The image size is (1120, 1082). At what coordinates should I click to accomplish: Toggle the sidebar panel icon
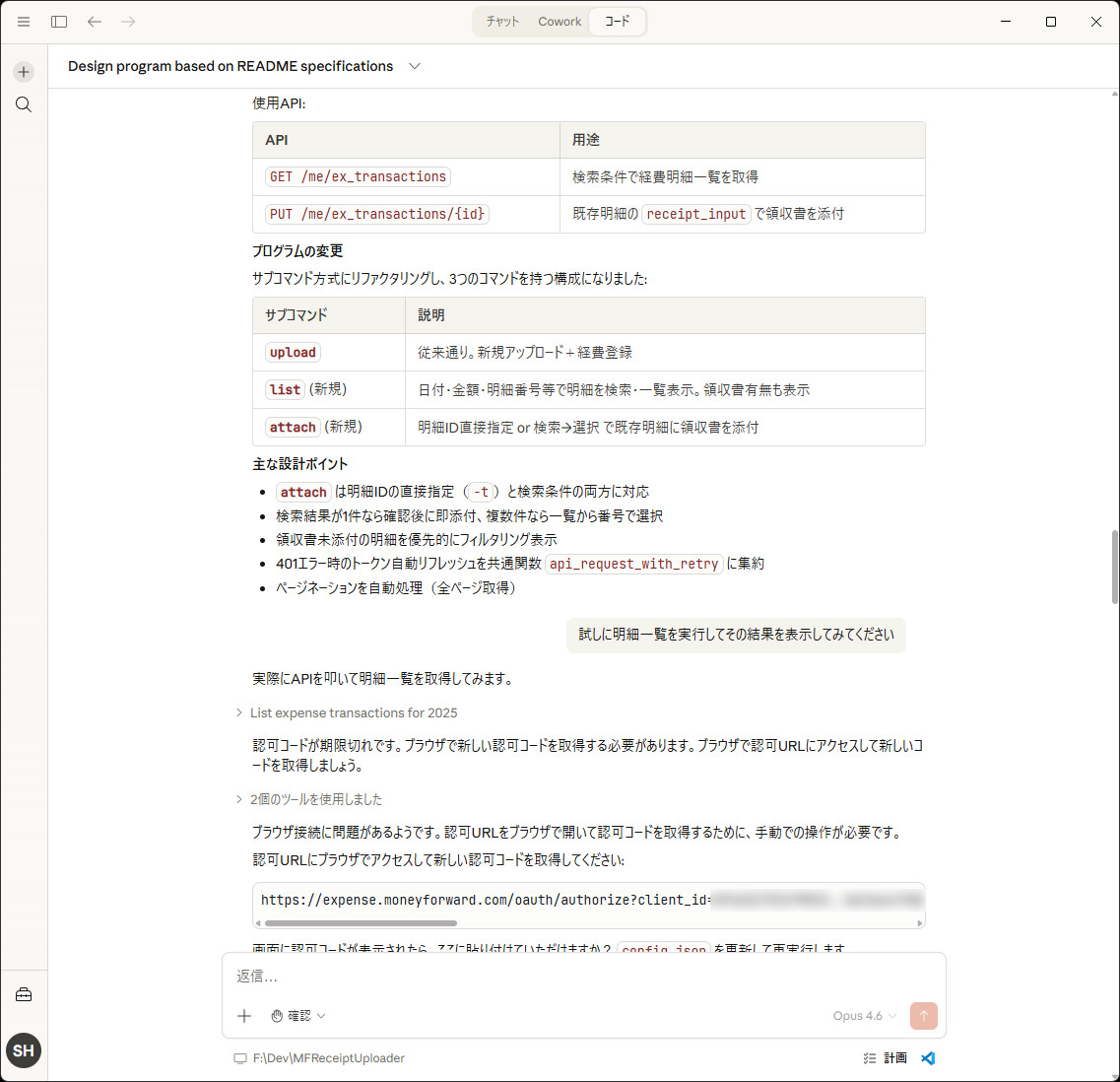(x=58, y=21)
